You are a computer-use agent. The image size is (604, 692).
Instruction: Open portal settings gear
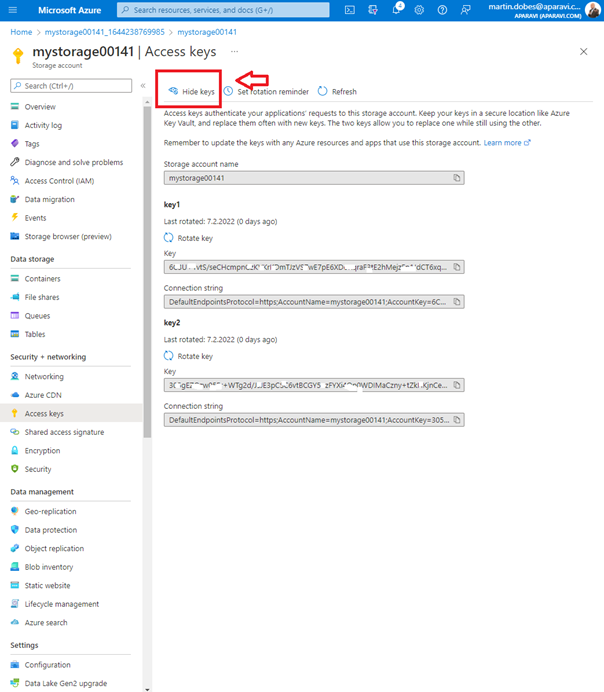(418, 10)
